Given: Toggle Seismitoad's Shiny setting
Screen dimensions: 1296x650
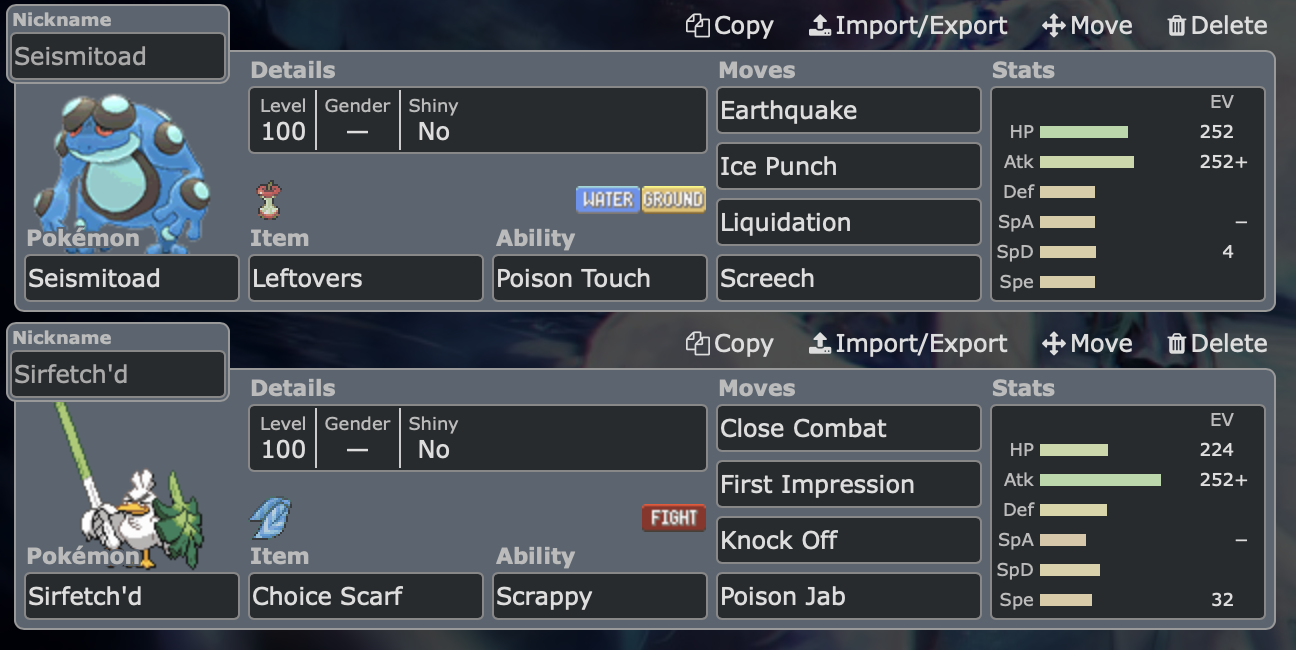Looking at the screenshot, I should [x=433, y=120].
